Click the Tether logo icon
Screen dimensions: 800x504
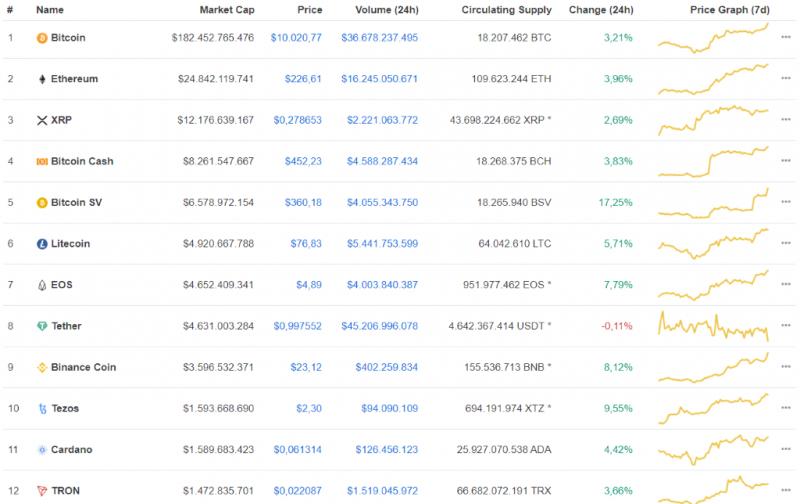[x=42, y=326]
